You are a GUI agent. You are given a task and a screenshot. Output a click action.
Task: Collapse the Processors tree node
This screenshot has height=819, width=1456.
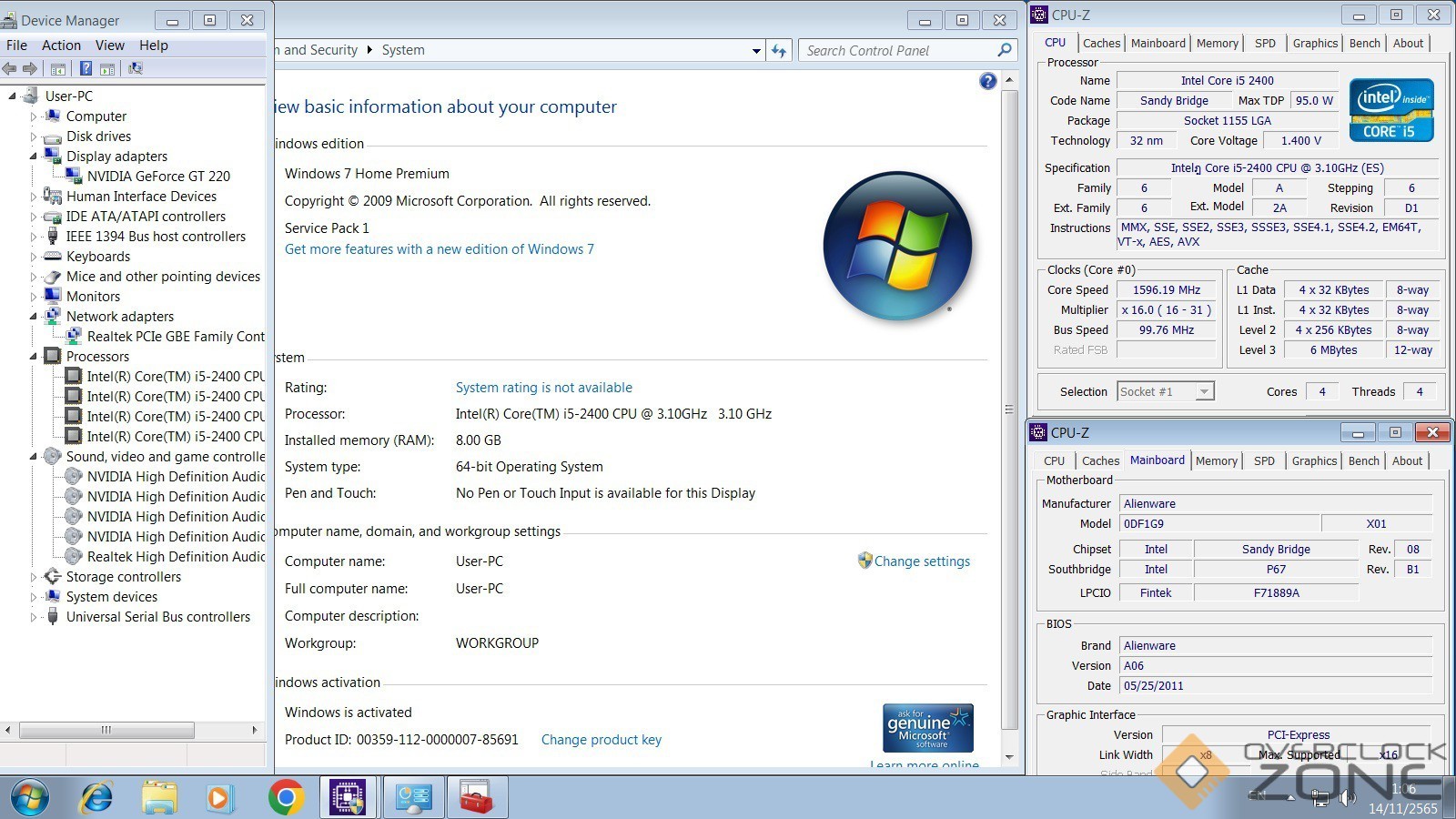(x=34, y=357)
